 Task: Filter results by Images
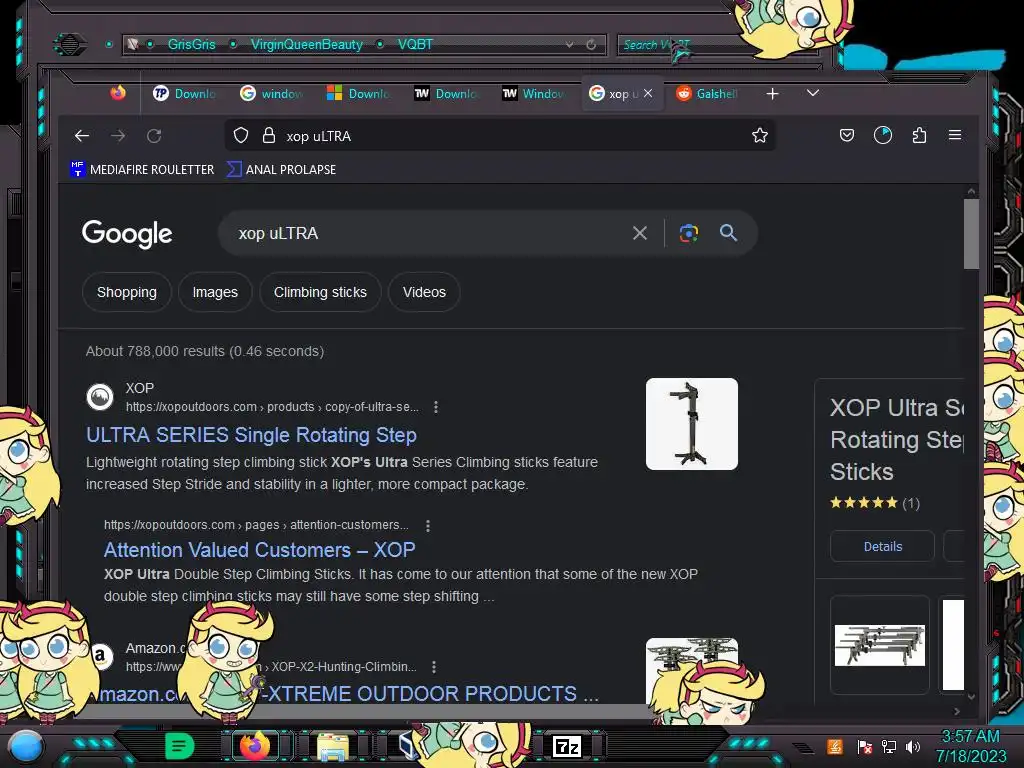coord(215,292)
